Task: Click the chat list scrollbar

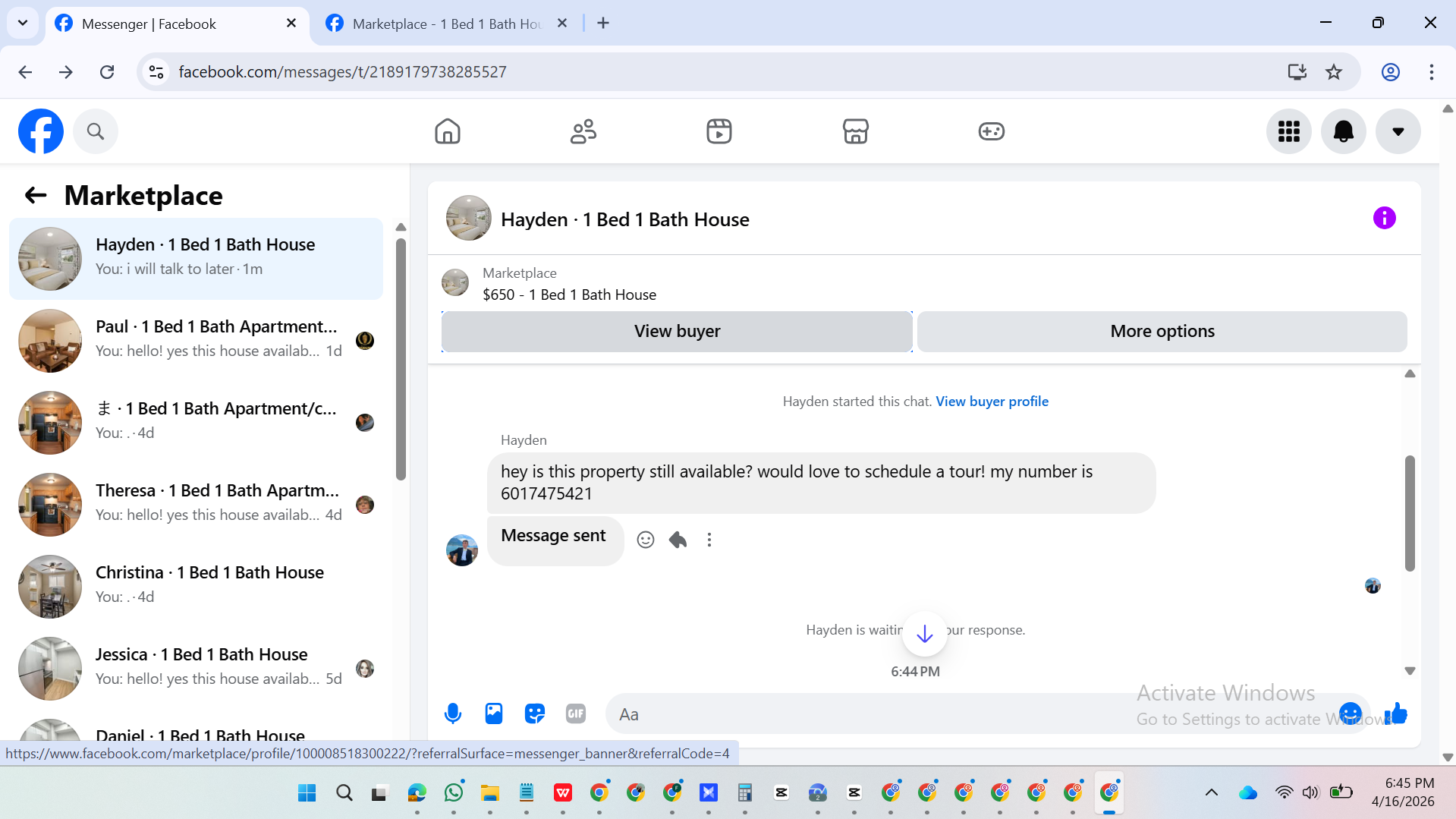Action: (x=401, y=360)
